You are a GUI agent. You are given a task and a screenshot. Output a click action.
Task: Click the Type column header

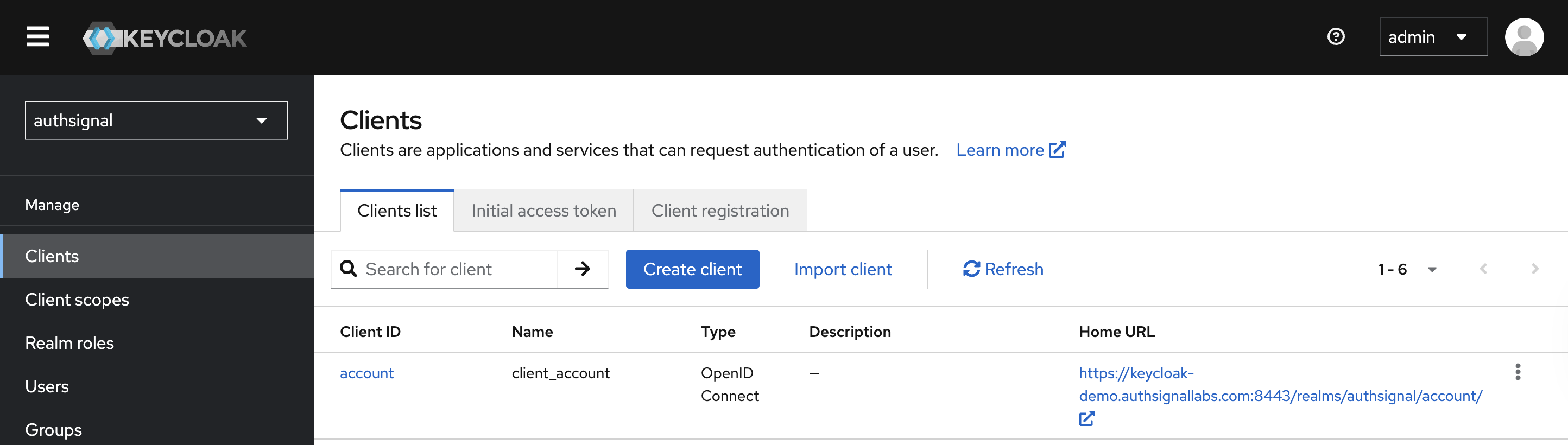[718, 332]
